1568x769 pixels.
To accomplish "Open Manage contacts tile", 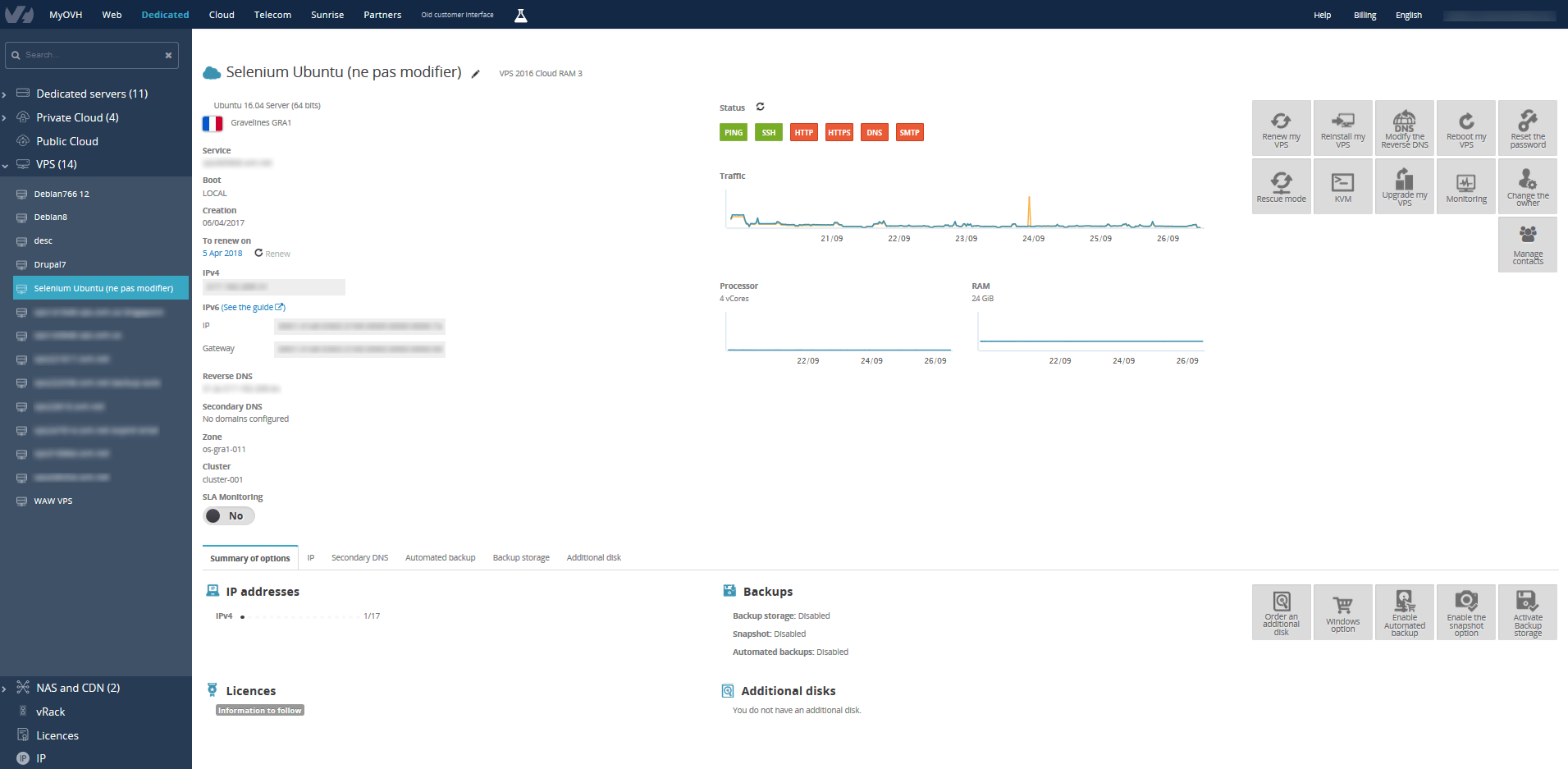I will click(1527, 245).
